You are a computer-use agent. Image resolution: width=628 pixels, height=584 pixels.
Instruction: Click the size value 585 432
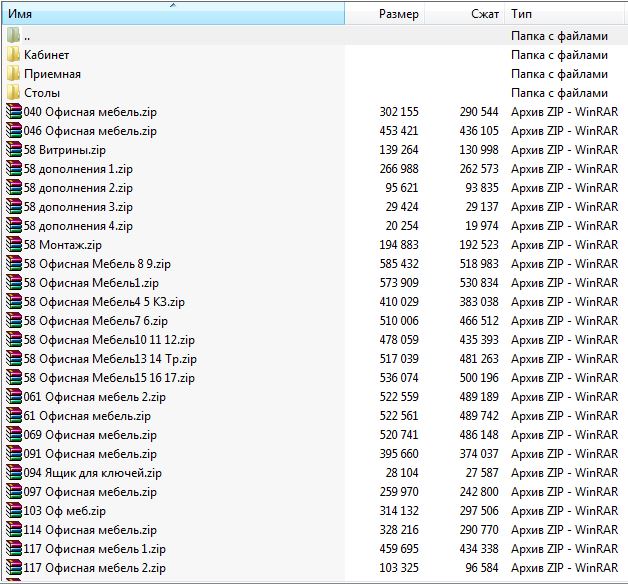399,264
